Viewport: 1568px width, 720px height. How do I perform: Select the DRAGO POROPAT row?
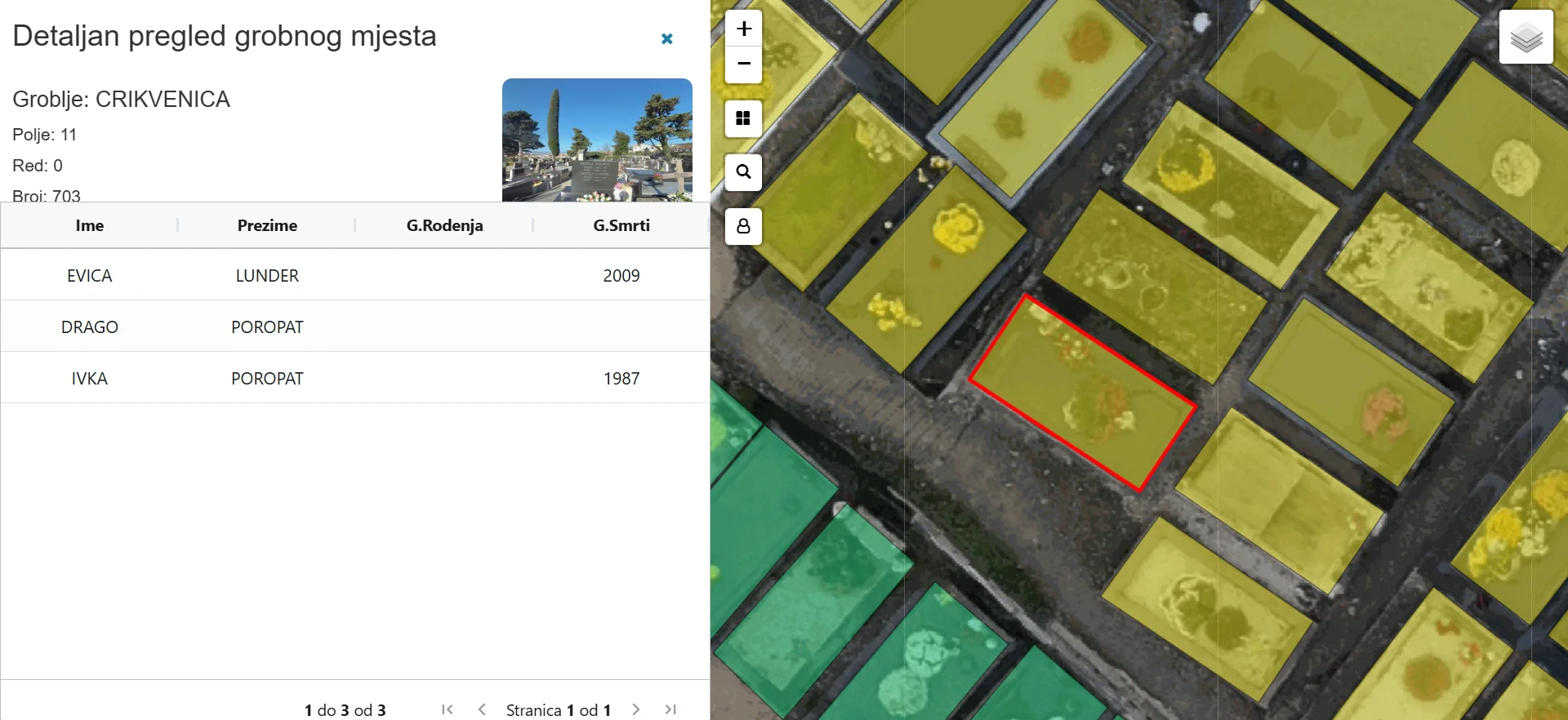pyautogui.click(x=355, y=327)
